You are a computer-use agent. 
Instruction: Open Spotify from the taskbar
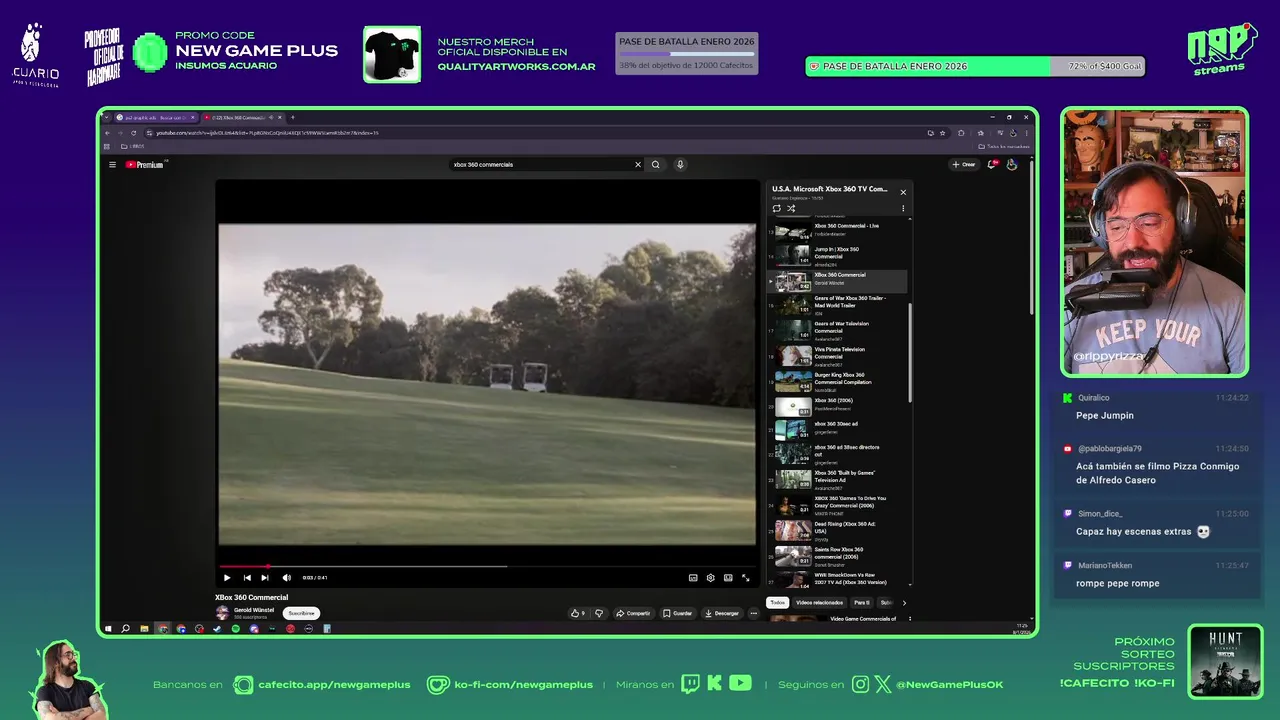pyautogui.click(x=236, y=629)
